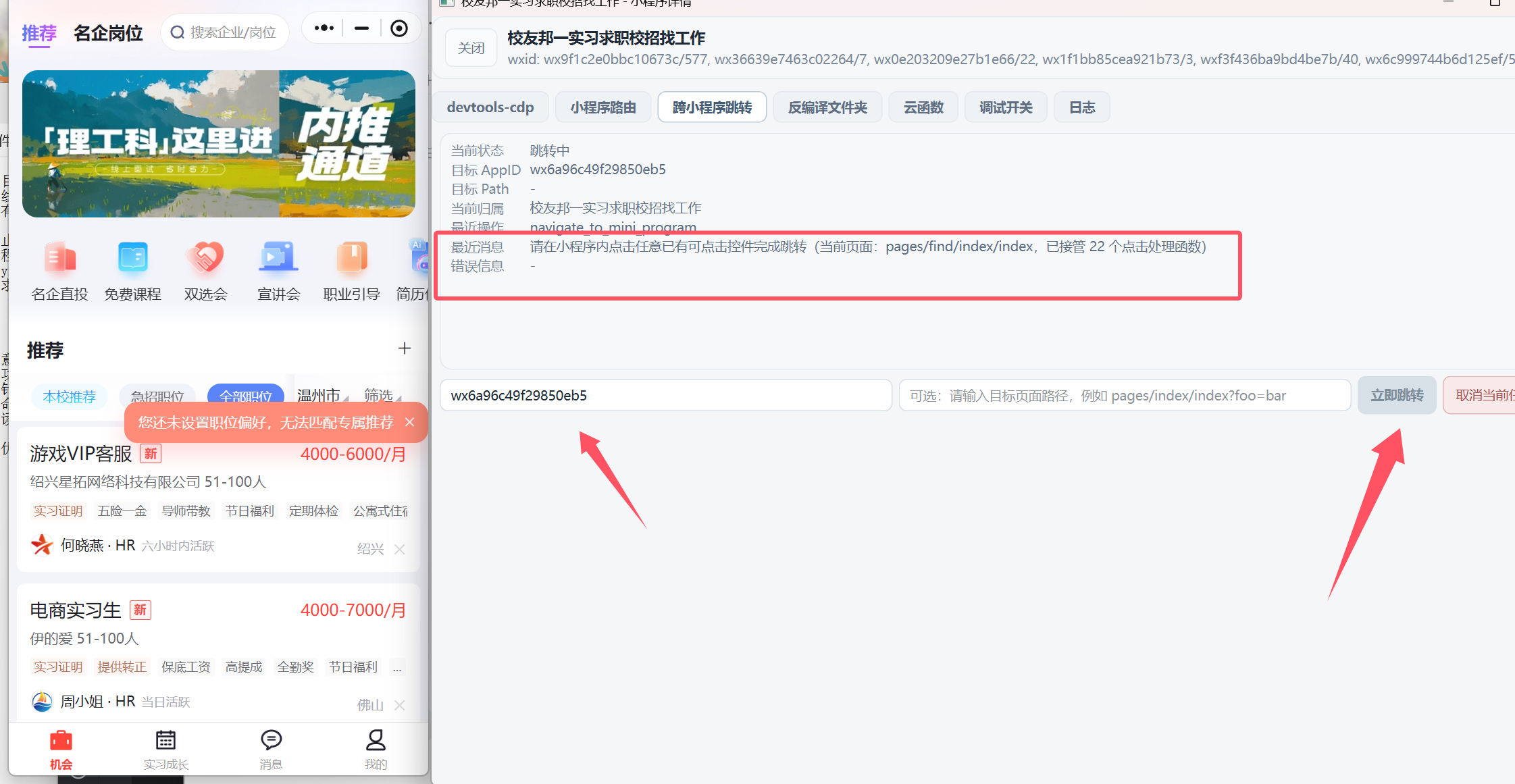
Task: Open 双选会 handshake icon
Action: click(x=205, y=258)
